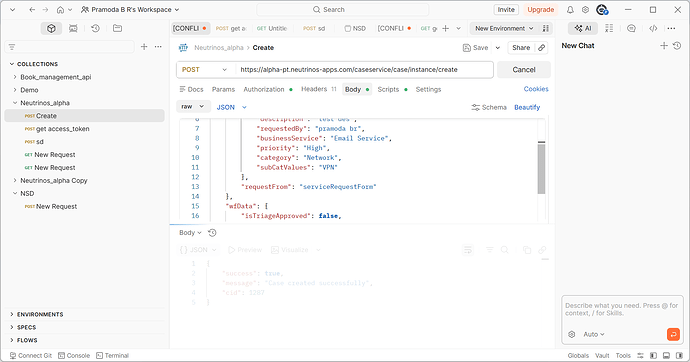This screenshot has width=690, height=362.
Task: Click the environment quick look icon
Action: pos(546,29)
